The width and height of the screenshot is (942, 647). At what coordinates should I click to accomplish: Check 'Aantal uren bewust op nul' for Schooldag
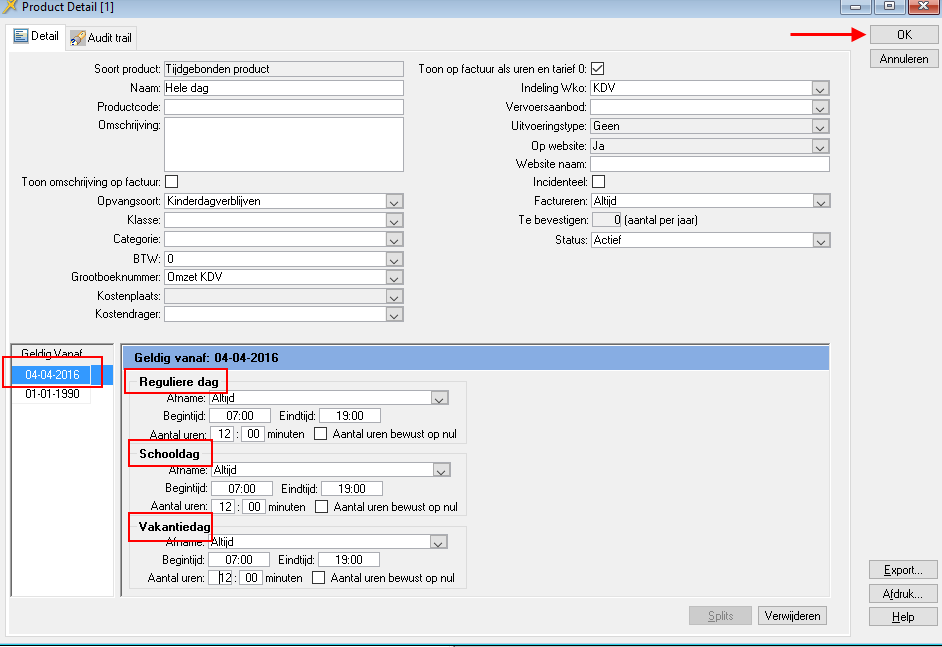[321, 507]
